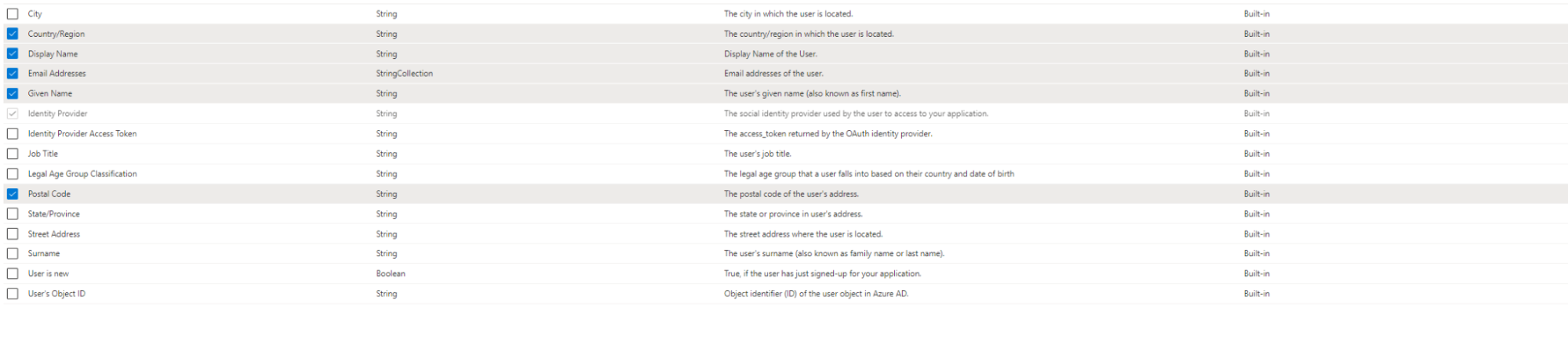This screenshot has width=1568, height=348.
Task: Select the Email Addresses row label
Action: pos(57,74)
